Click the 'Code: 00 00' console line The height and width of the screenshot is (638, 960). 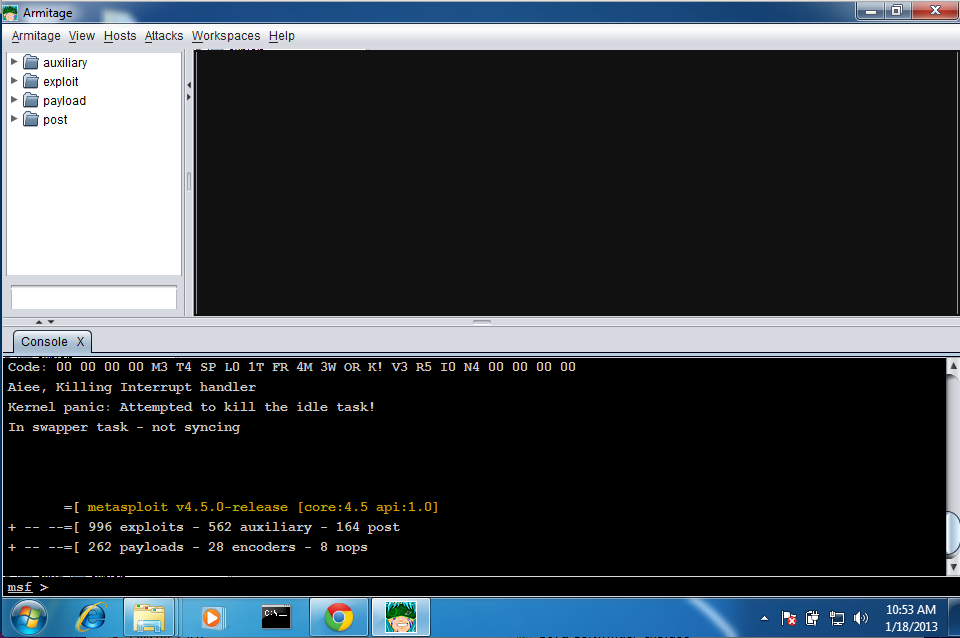click(x=291, y=367)
